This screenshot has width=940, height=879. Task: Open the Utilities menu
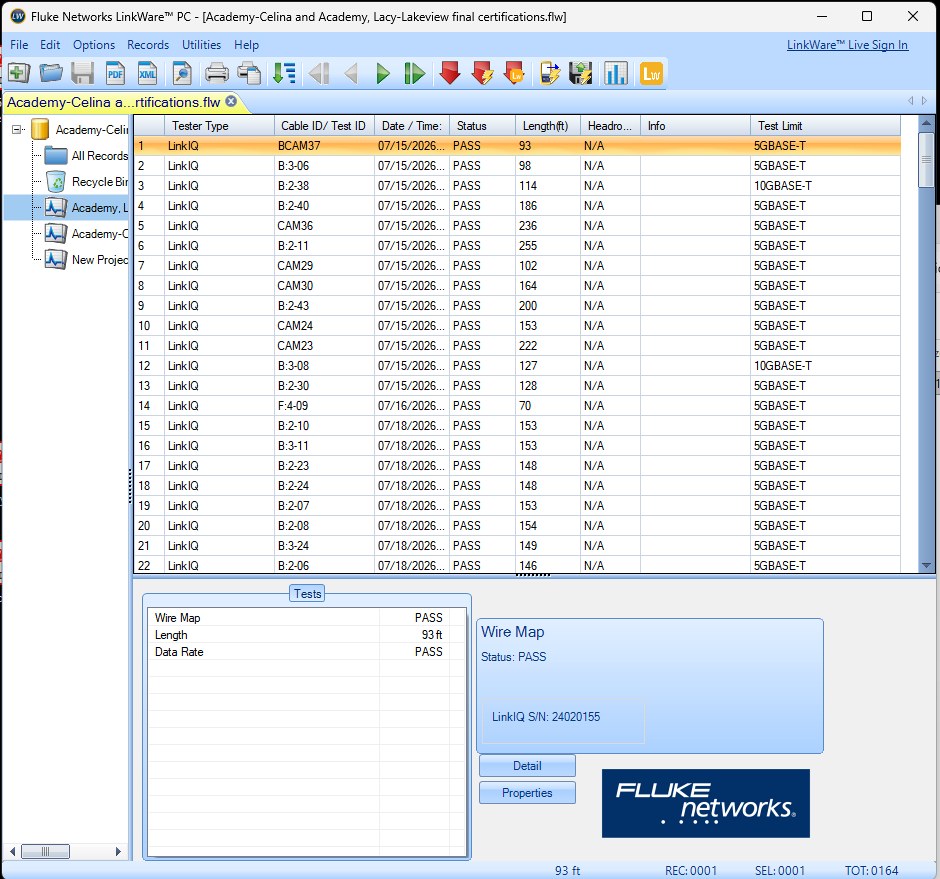(201, 45)
